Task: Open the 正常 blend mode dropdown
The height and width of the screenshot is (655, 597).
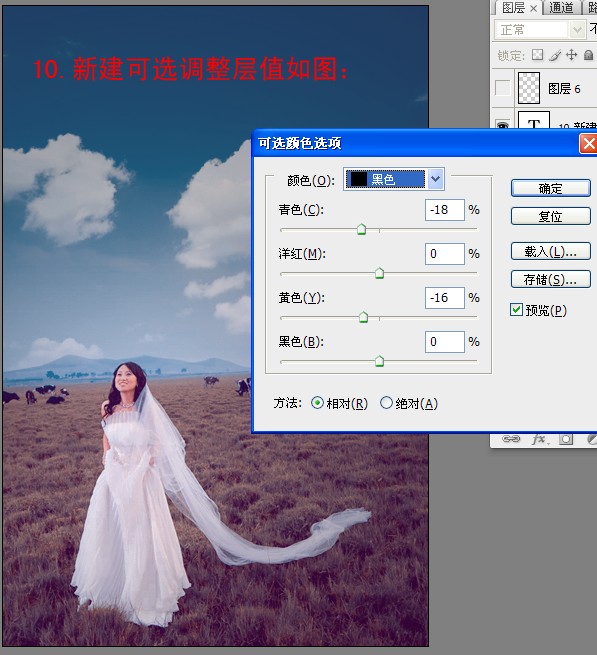Action: (540, 30)
